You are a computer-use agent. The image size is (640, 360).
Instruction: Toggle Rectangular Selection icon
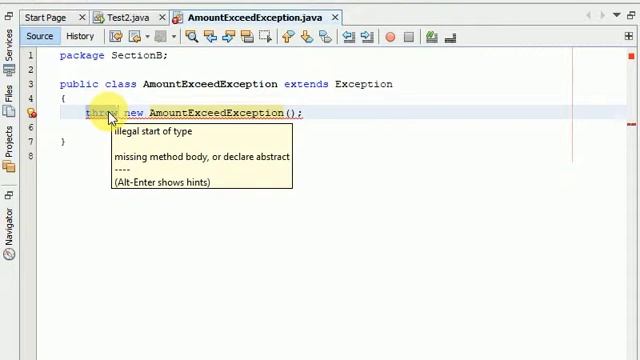(265, 37)
